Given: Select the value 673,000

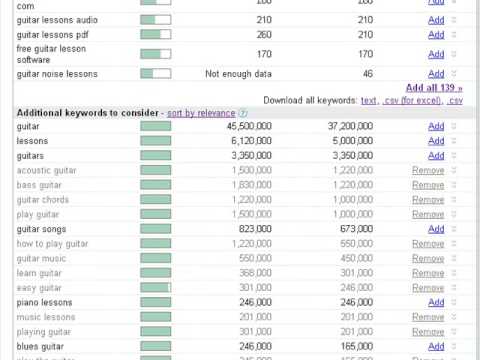Looking at the screenshot, I should point(356,229).
